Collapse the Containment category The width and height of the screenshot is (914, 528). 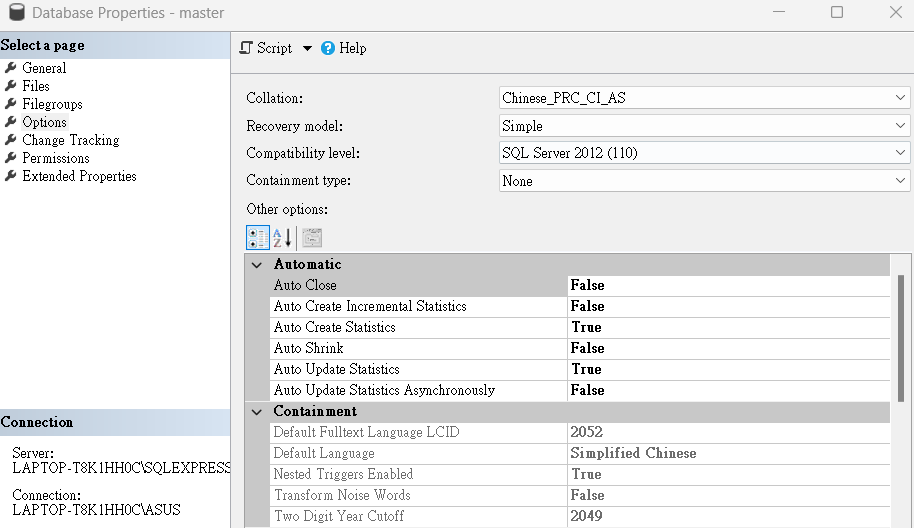click(x=256, y=411)
